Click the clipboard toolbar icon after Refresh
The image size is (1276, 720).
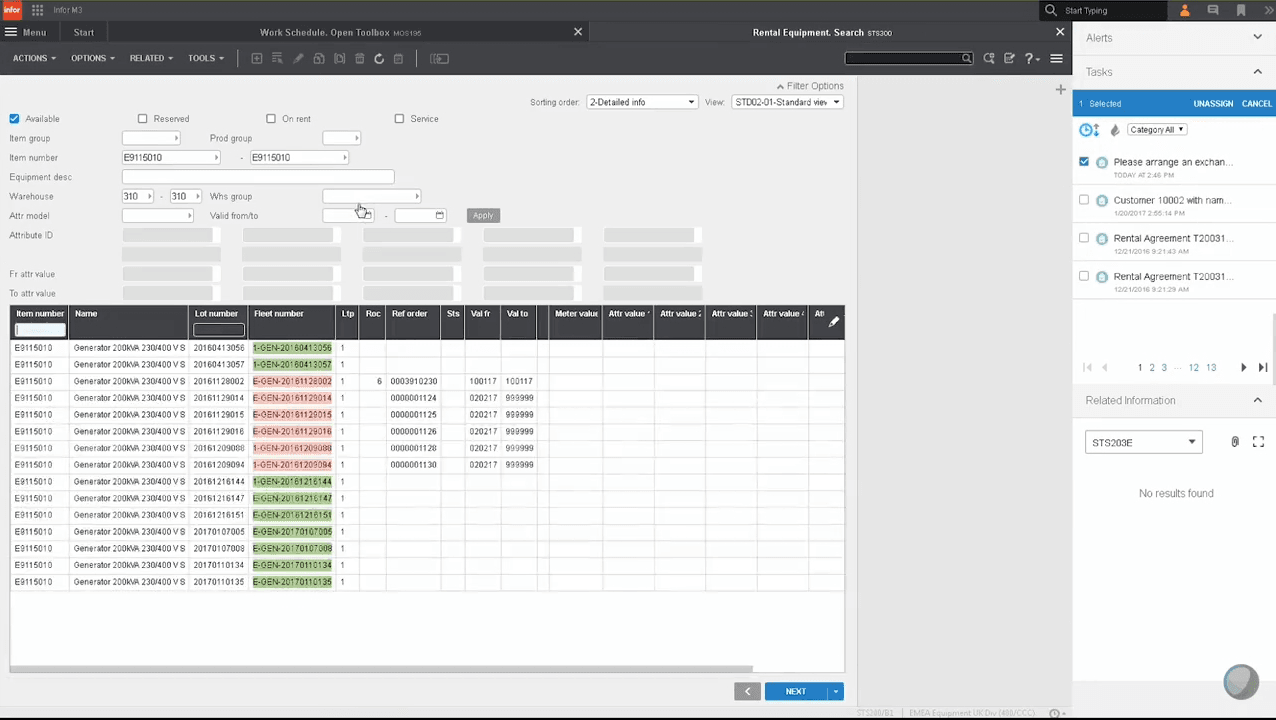[x=398, y=58]
